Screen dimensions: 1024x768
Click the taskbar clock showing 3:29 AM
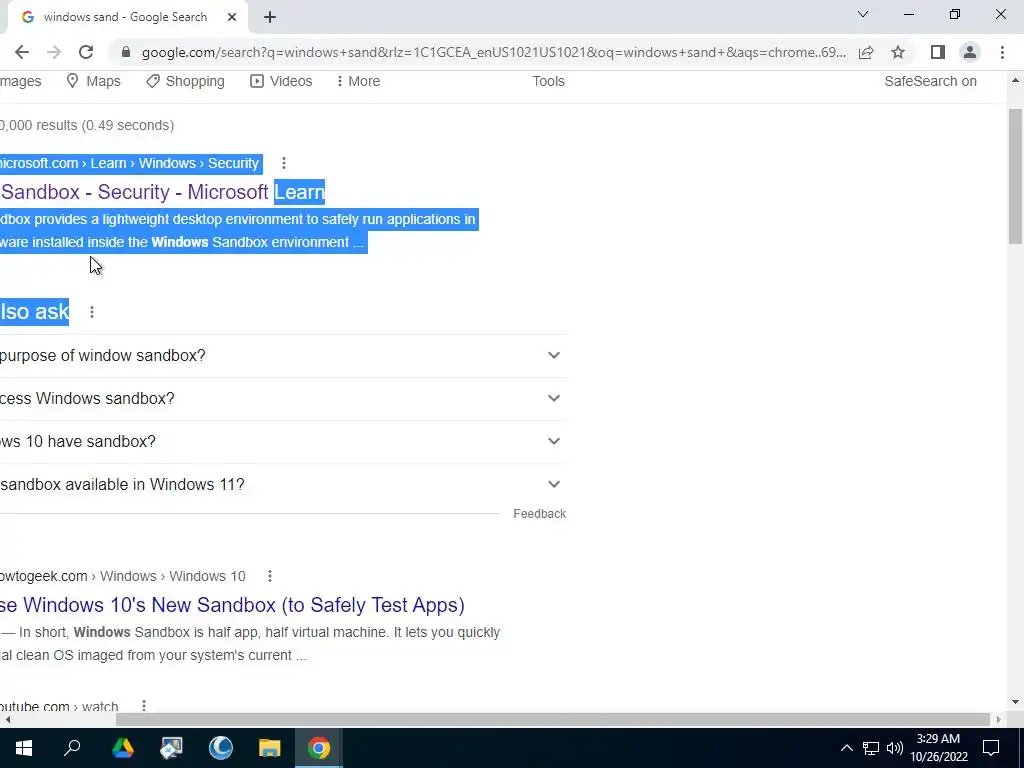[x=939, y=748]
